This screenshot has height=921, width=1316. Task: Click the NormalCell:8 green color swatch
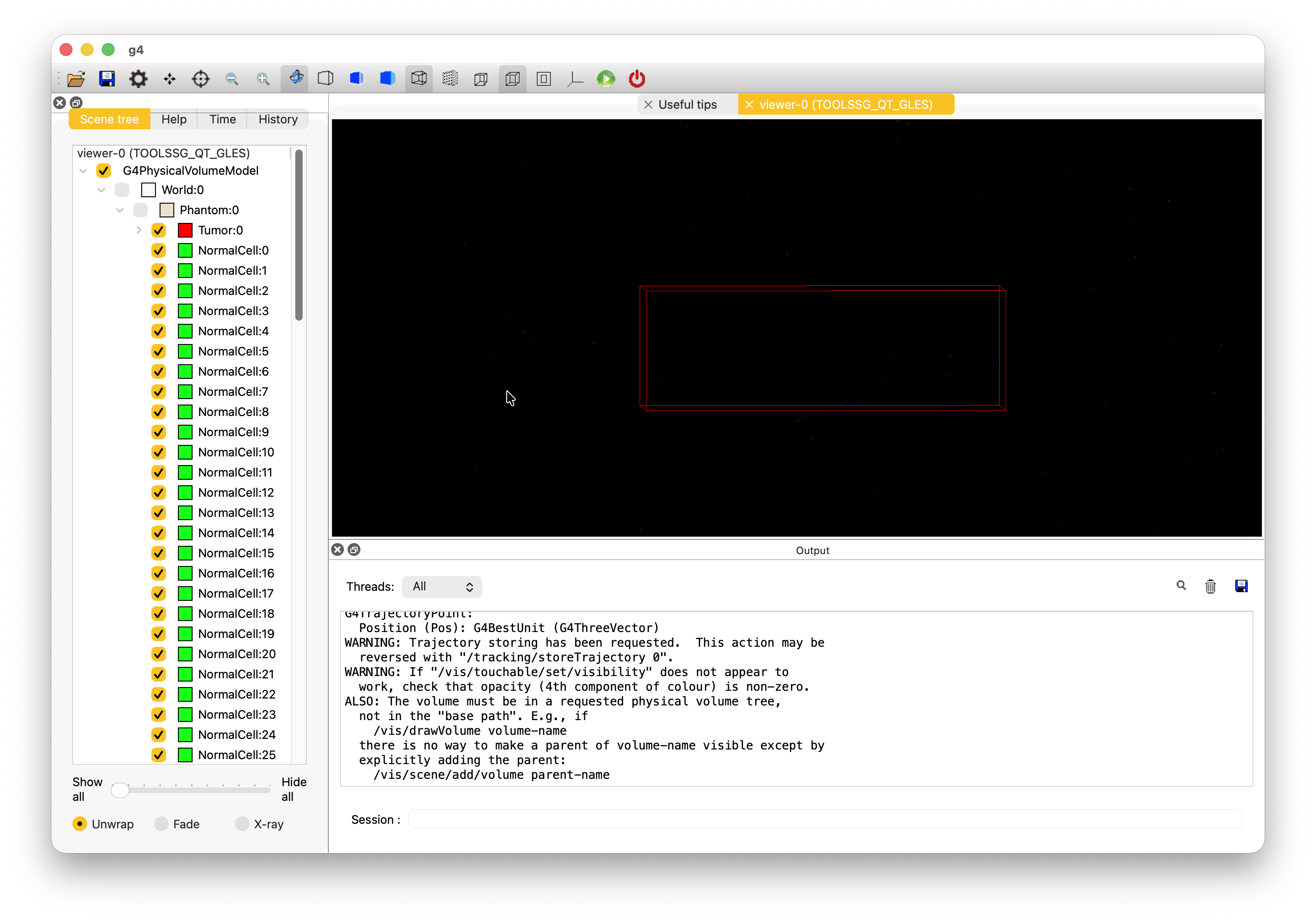[x=184, y=412]
